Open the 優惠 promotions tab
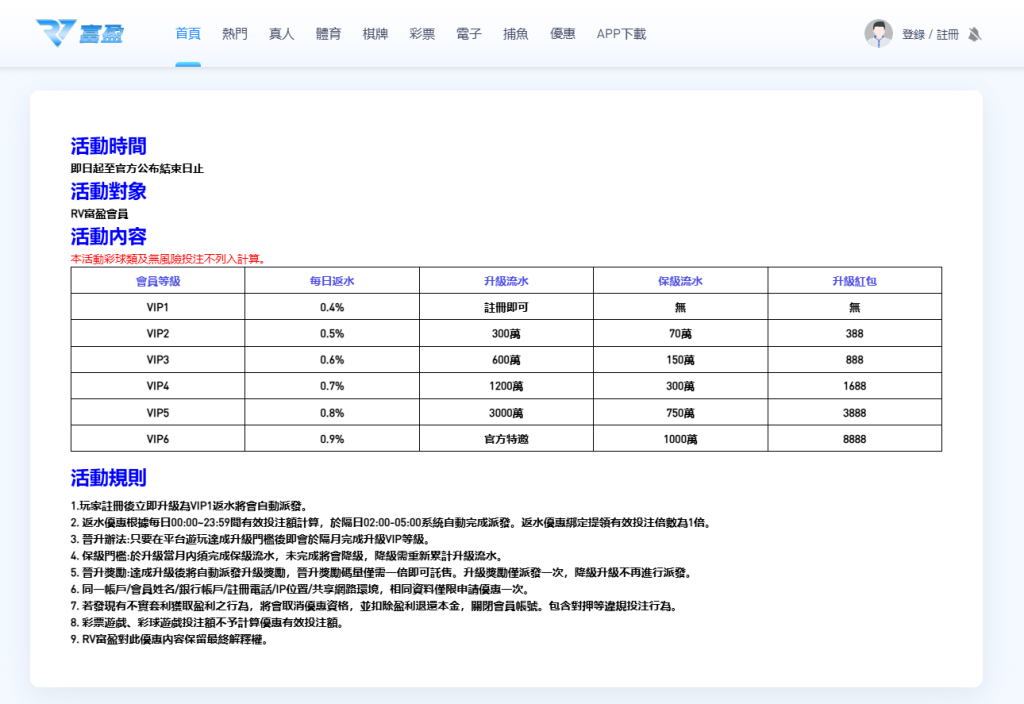1024x704 pixels. (562, 32)
